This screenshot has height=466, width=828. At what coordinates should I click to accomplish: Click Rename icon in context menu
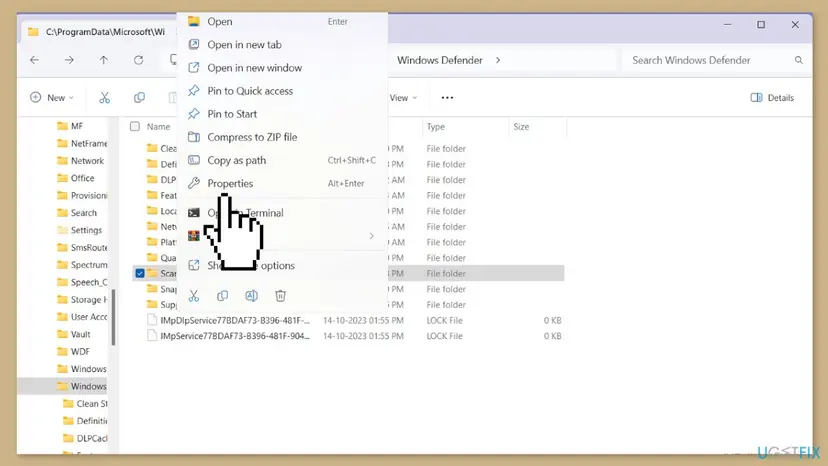pyautogui.click(x=251, y=296)
